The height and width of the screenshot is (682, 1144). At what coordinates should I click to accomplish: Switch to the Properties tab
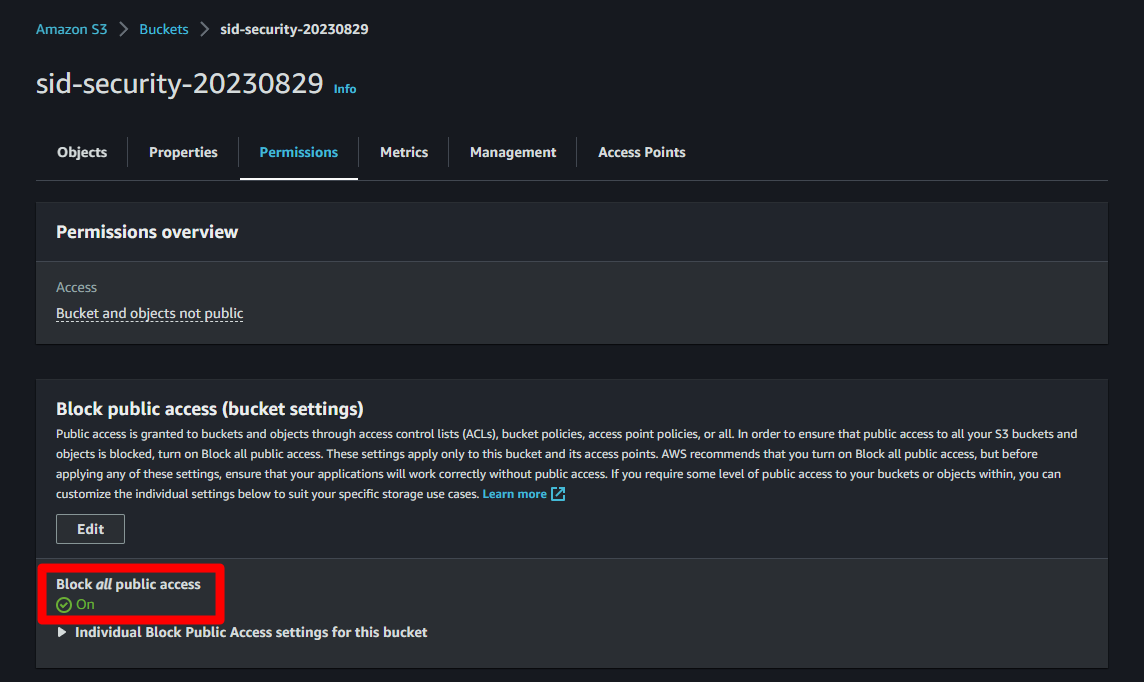point(183,152)
